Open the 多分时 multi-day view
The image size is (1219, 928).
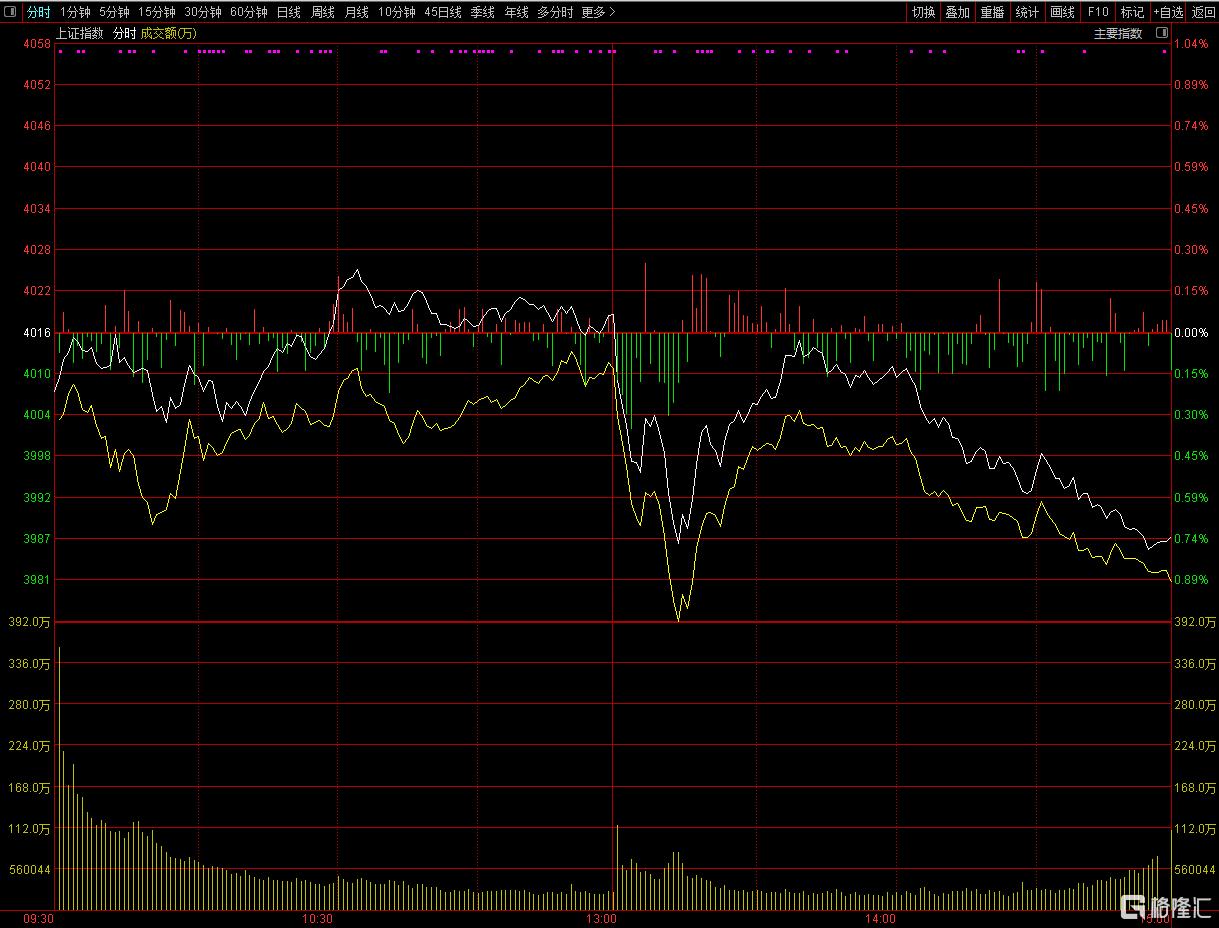pyautogui.click(x=555, y=12)
